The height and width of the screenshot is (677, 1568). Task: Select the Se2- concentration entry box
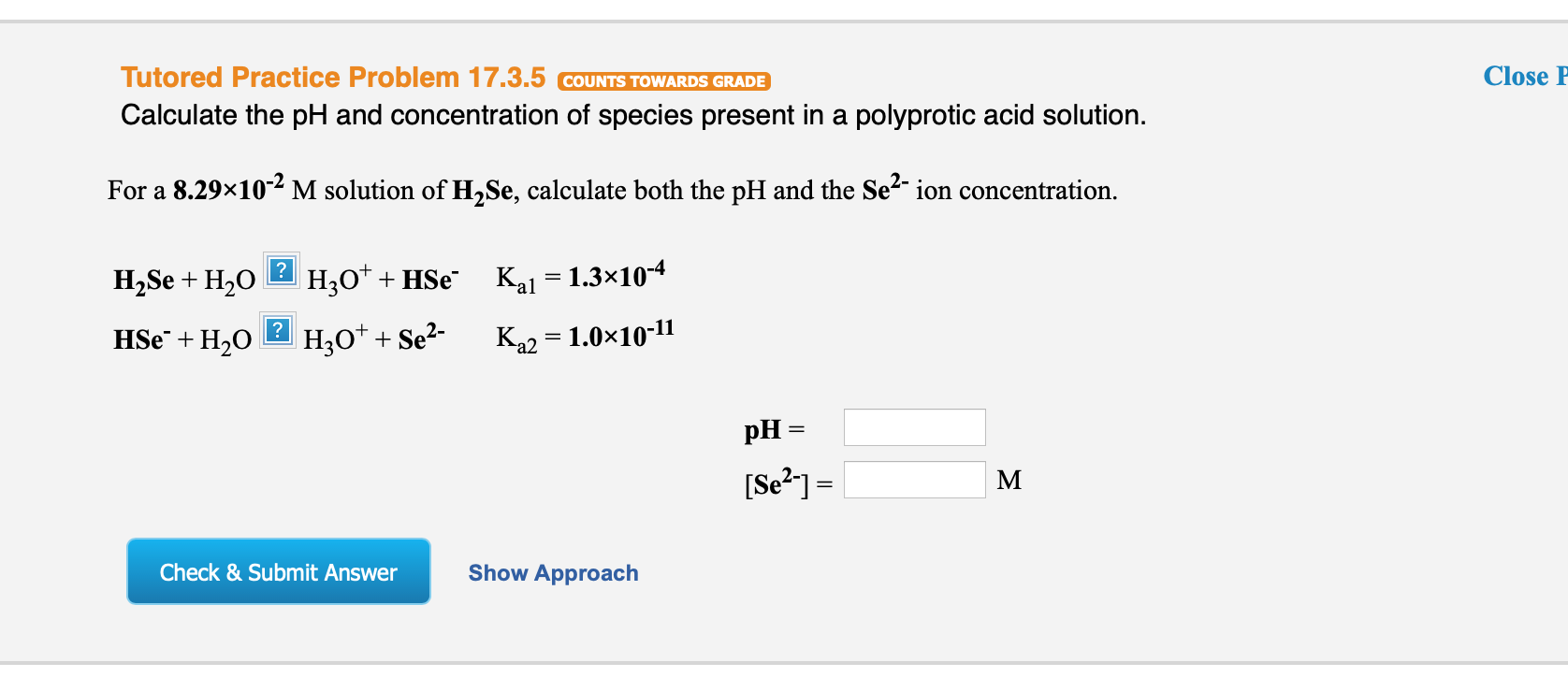tap(914, 479)
